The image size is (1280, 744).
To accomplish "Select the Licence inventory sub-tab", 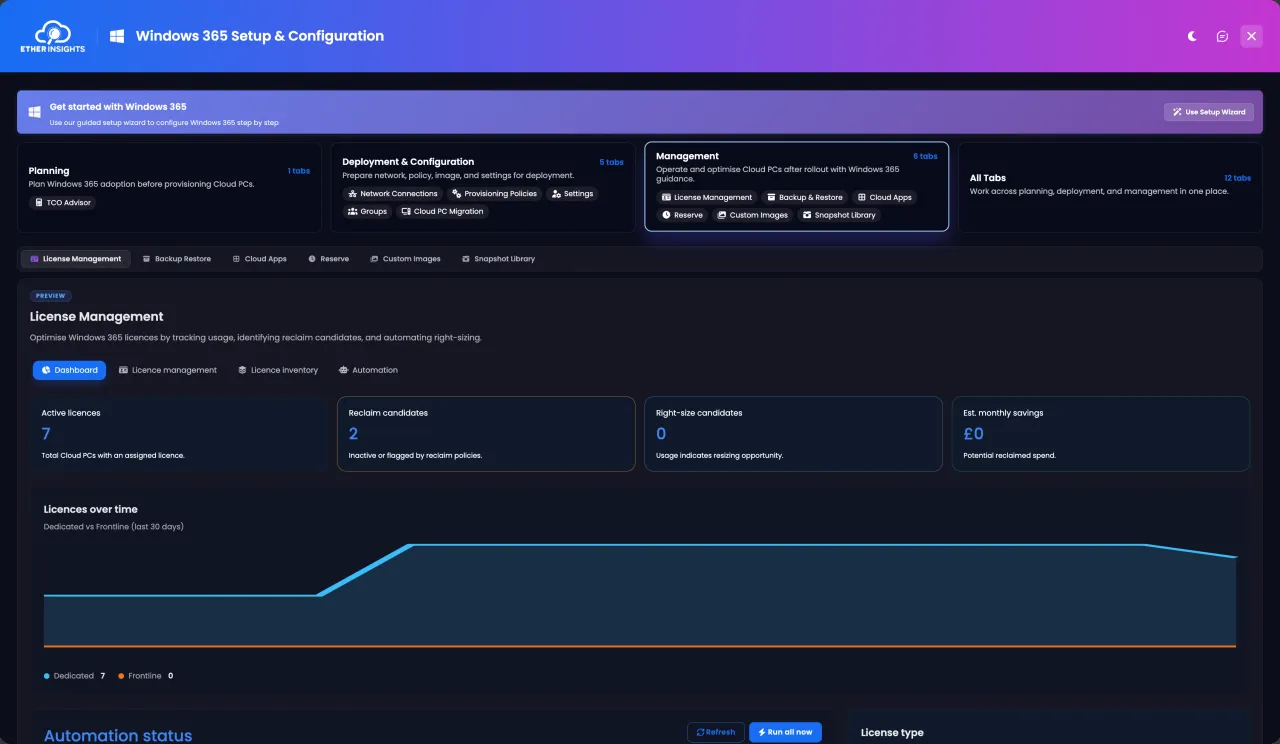I will point(278,370).
